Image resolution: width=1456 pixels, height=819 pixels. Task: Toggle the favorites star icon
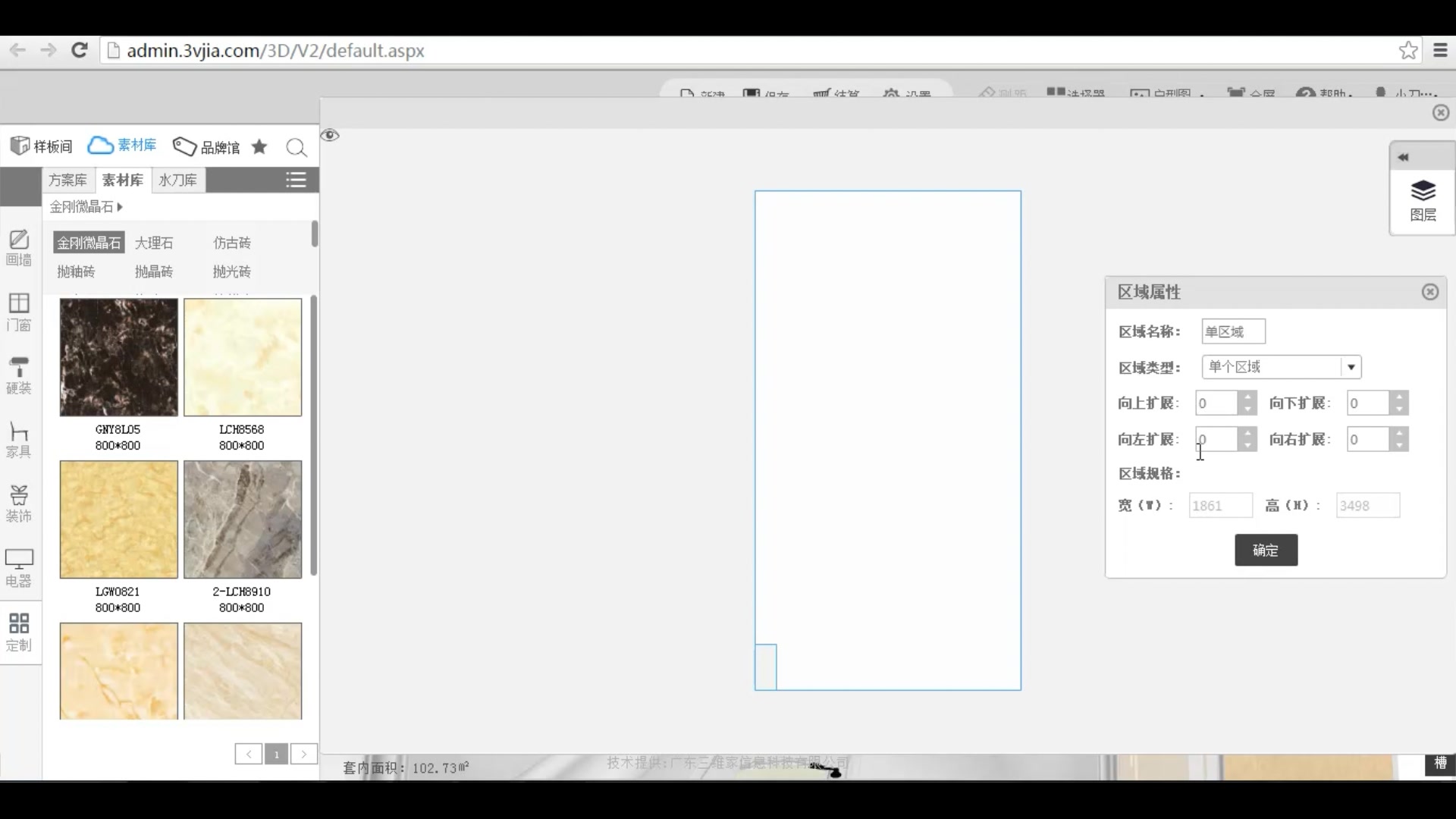[259, 146]
